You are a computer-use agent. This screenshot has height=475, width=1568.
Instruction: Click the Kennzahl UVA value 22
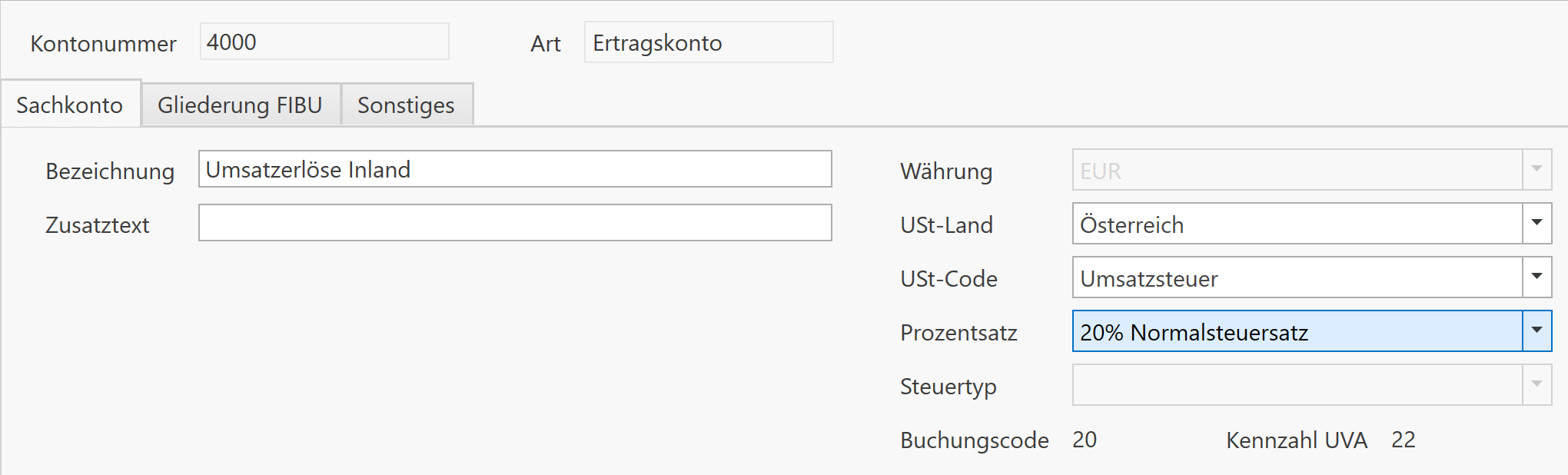(1403, 440)
